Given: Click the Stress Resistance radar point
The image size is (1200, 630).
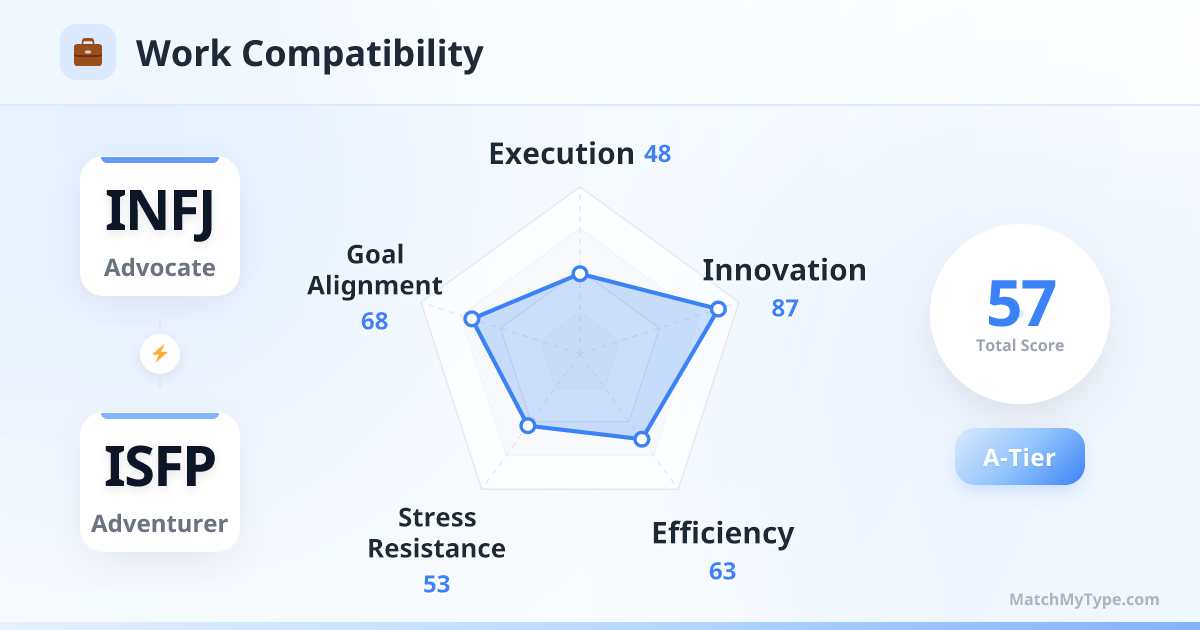Looking at the screenshot, I should (x=528, y=426).
